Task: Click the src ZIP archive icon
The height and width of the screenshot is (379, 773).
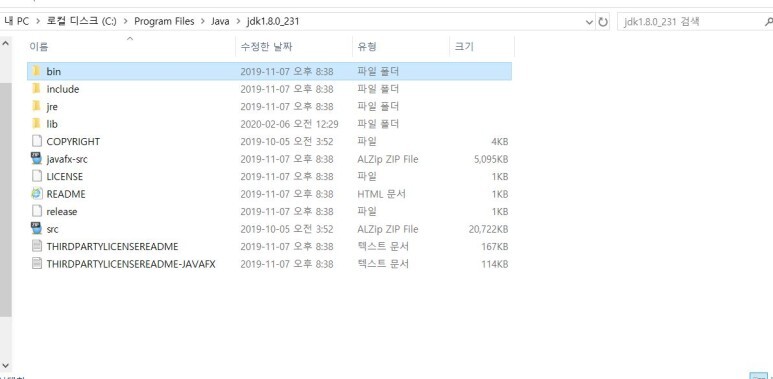Action: pos(36,229)
